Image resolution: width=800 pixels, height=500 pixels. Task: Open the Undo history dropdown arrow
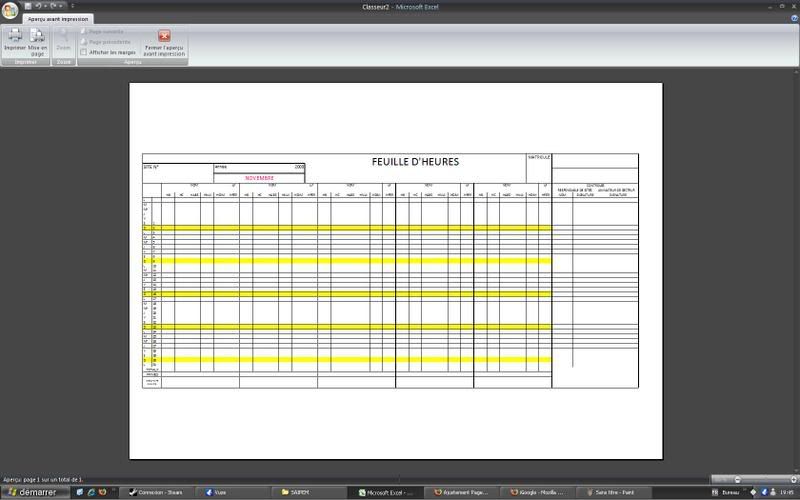pos(44,6)
